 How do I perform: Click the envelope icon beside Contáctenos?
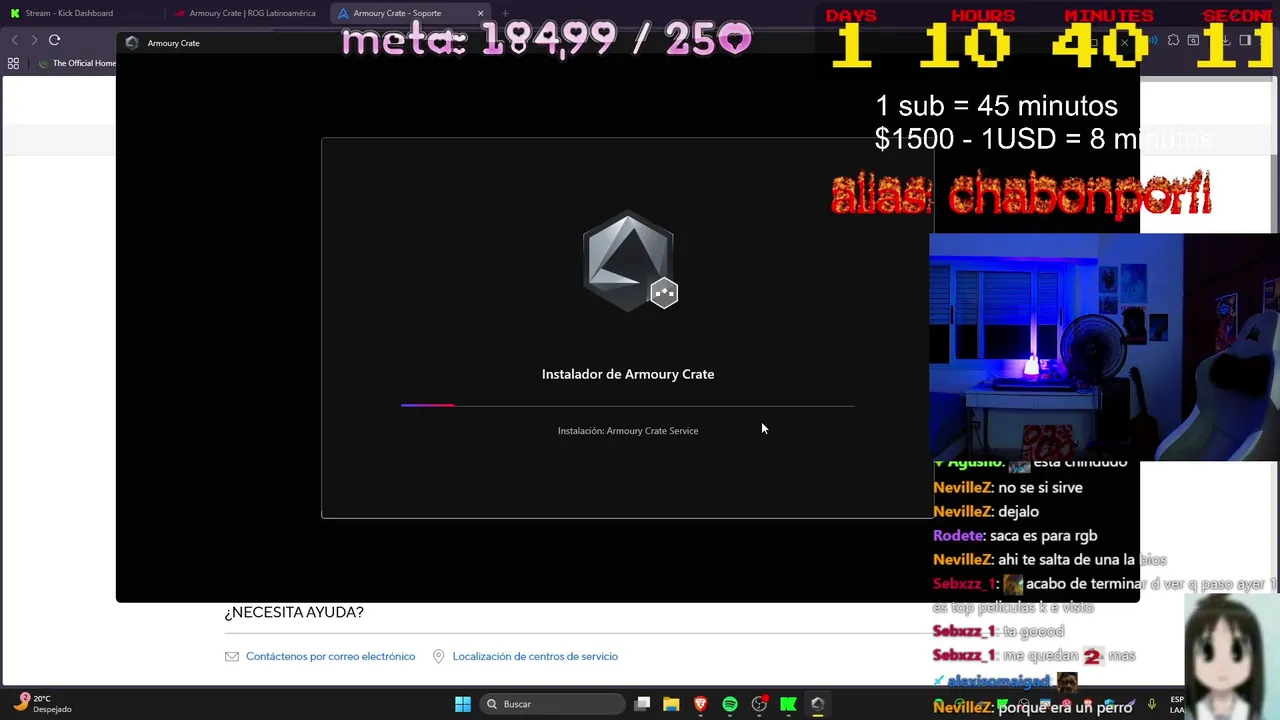[232, 657]
